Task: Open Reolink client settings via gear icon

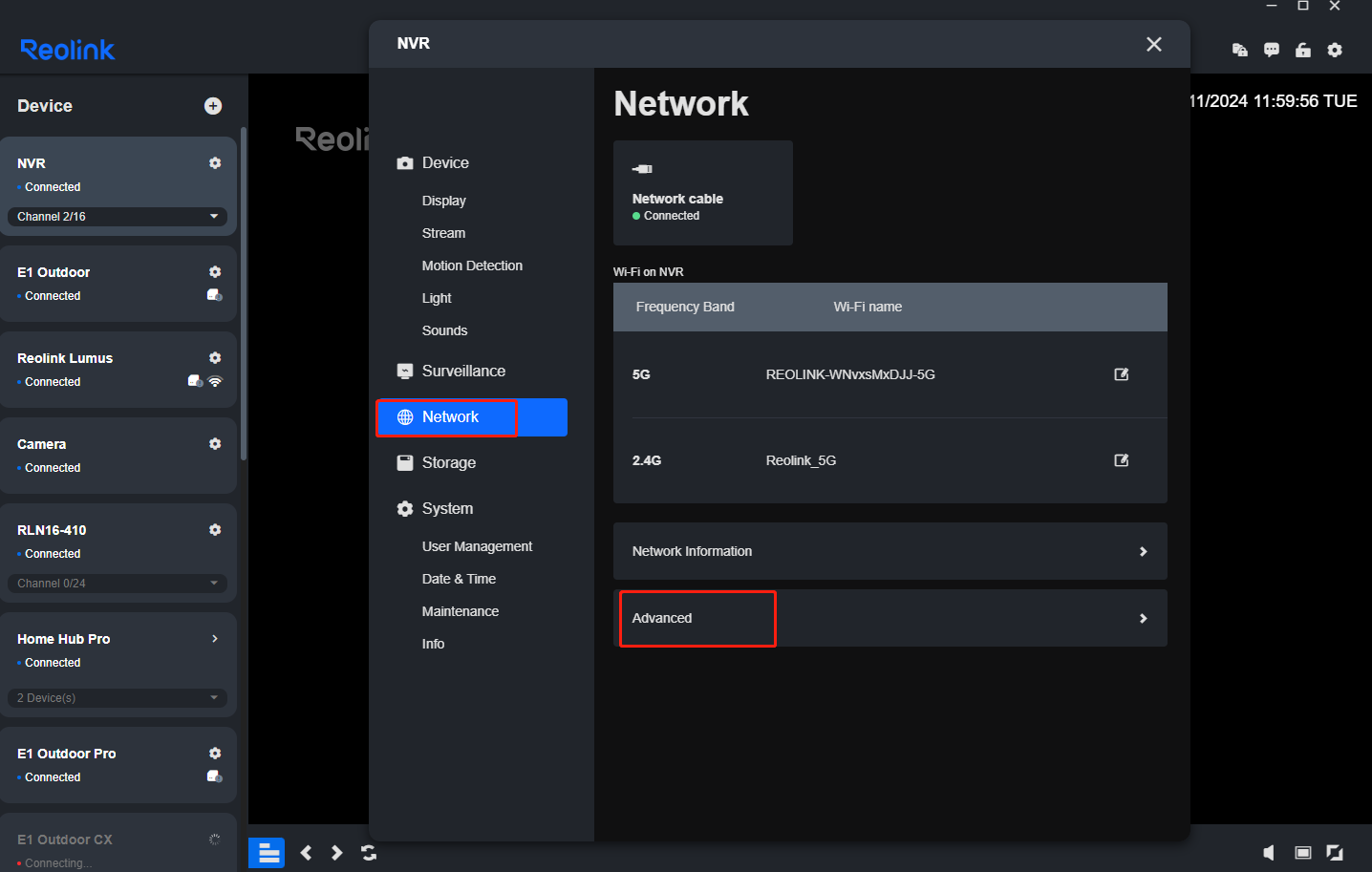Action: click(x=1335, y=50)
